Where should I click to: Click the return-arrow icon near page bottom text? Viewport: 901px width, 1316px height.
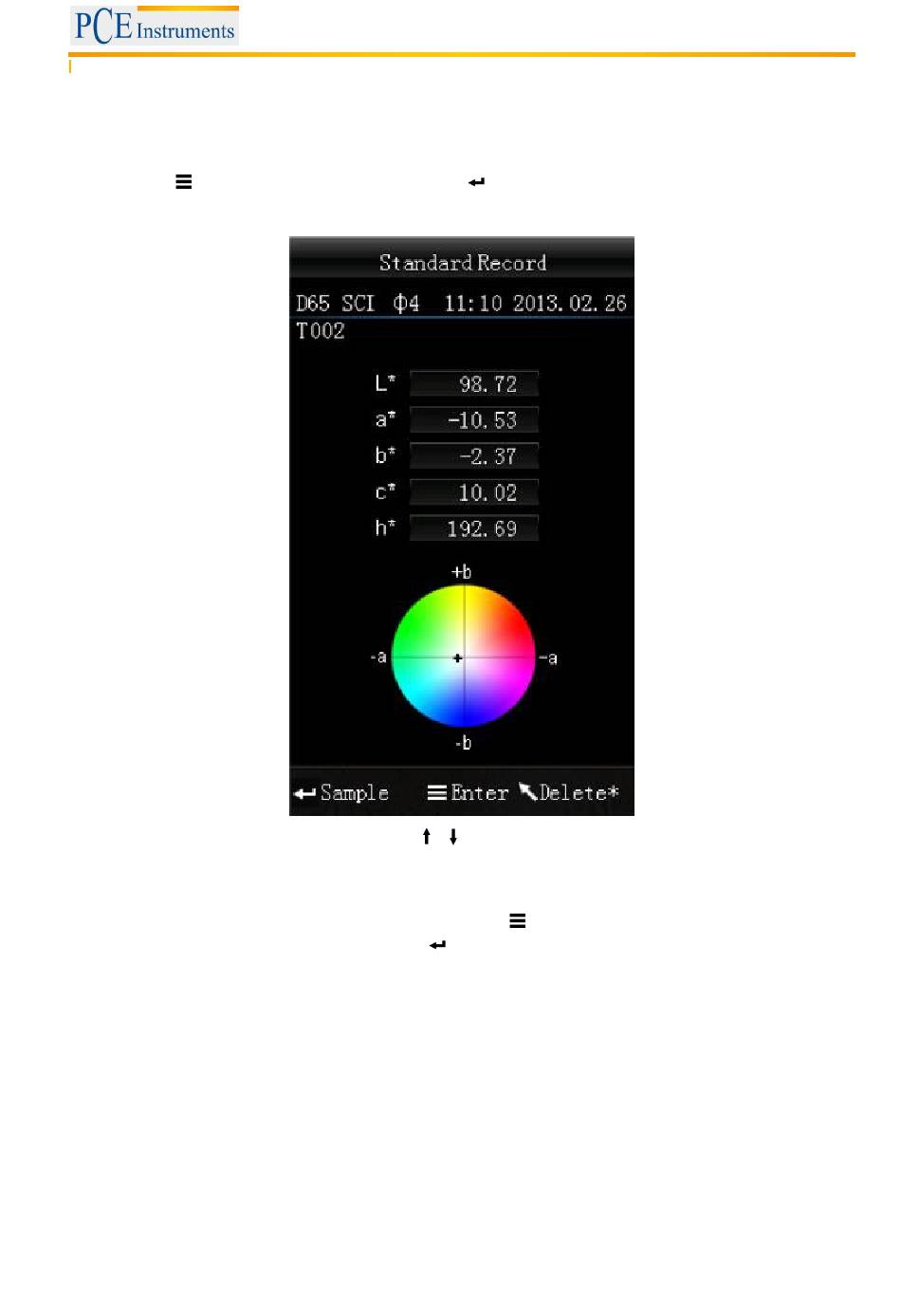437,945
